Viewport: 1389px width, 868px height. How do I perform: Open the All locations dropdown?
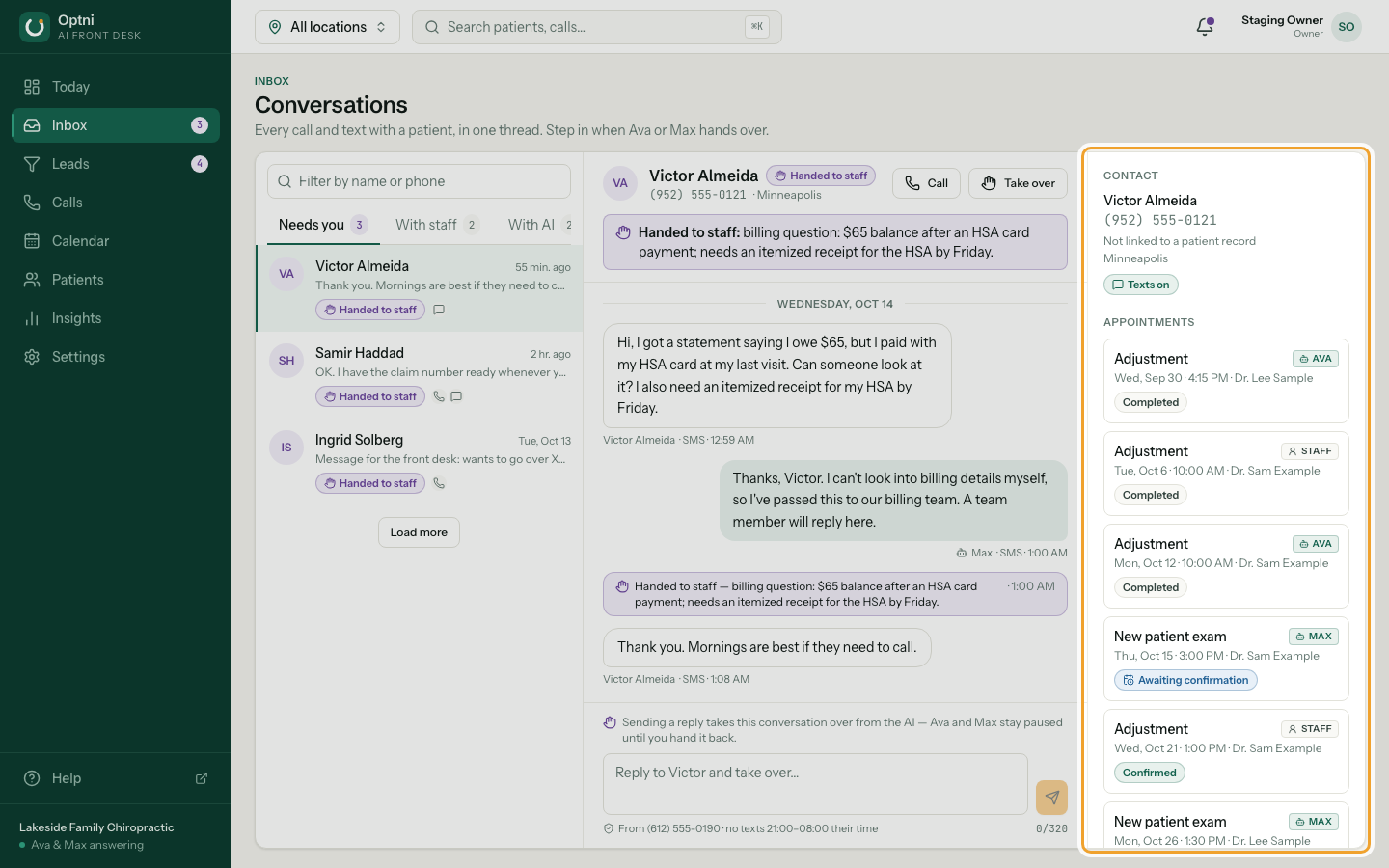click(327, 27)
